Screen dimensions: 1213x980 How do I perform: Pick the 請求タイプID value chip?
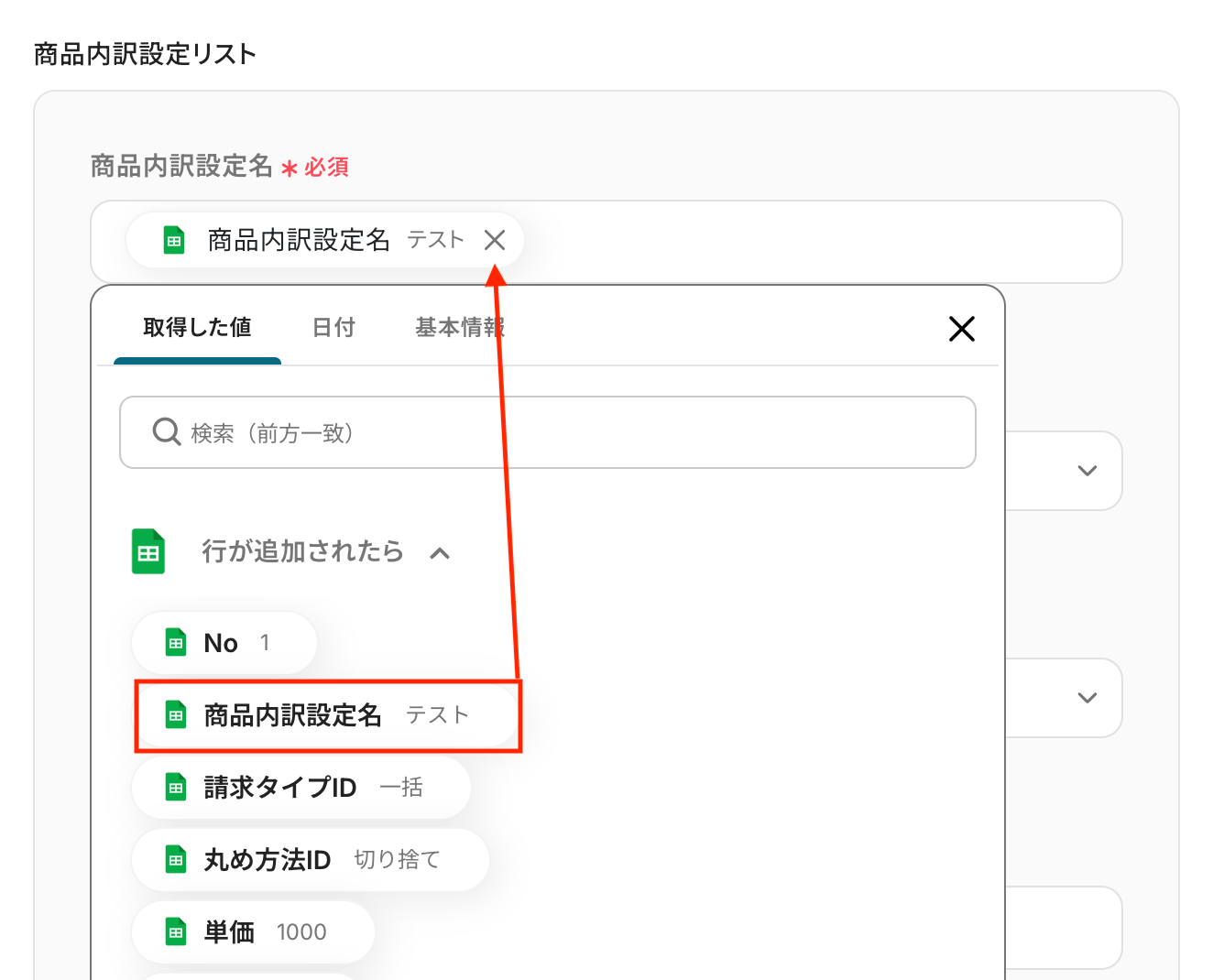[x=301, y=787]
